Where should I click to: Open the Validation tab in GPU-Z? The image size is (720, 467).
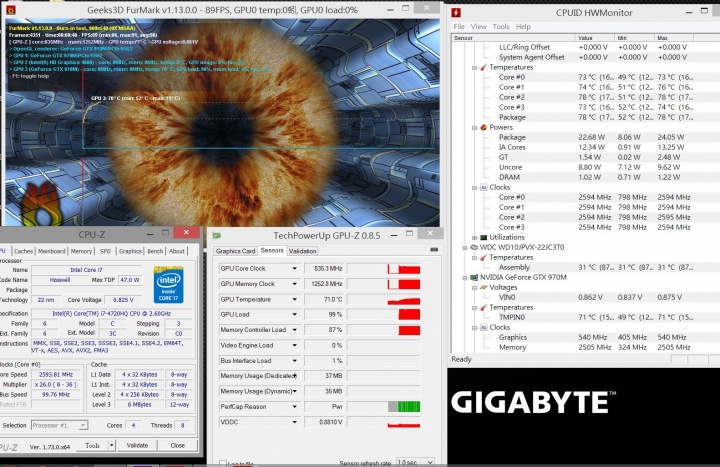(302, 251)
